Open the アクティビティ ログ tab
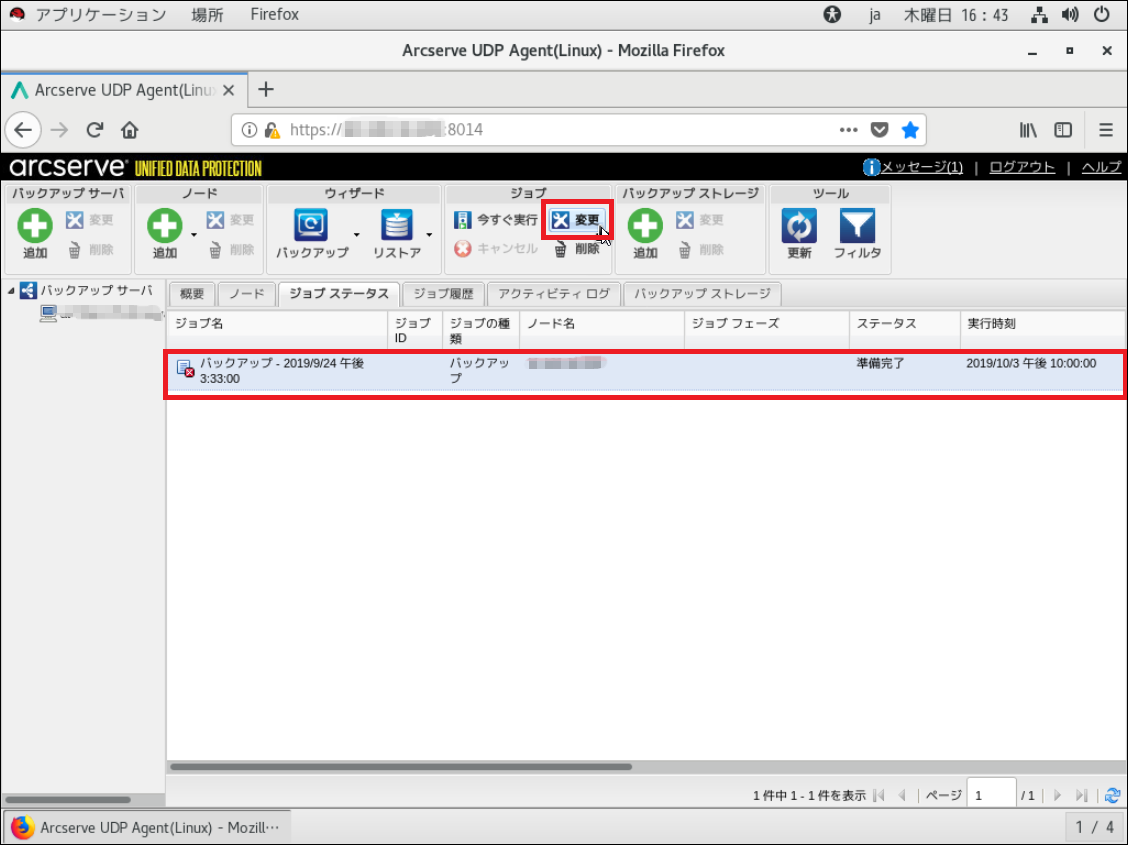The width and height of the screenshot is (1128, 845). click(x=554, y=293)
